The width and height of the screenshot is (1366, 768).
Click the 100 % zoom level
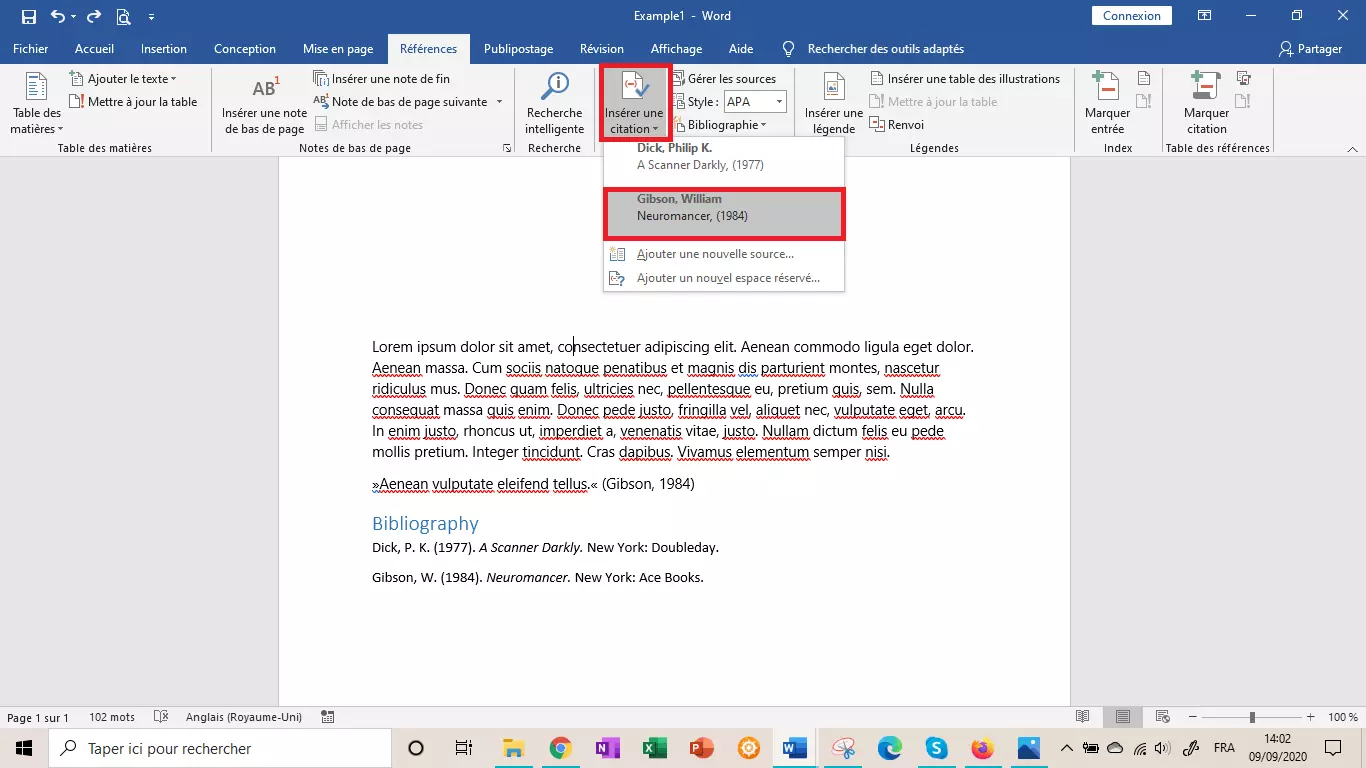click(x=1343, y=717)
